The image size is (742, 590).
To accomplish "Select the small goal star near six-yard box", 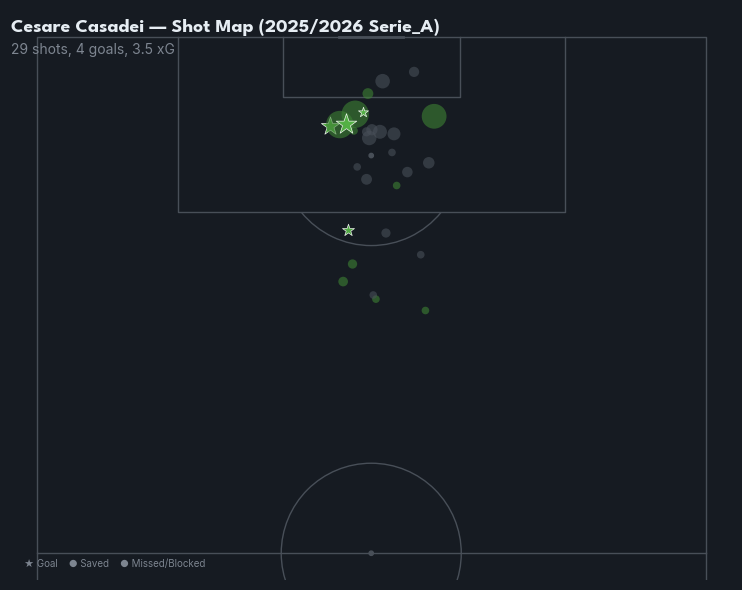I will pyautogui.click(x=363, y=113).
